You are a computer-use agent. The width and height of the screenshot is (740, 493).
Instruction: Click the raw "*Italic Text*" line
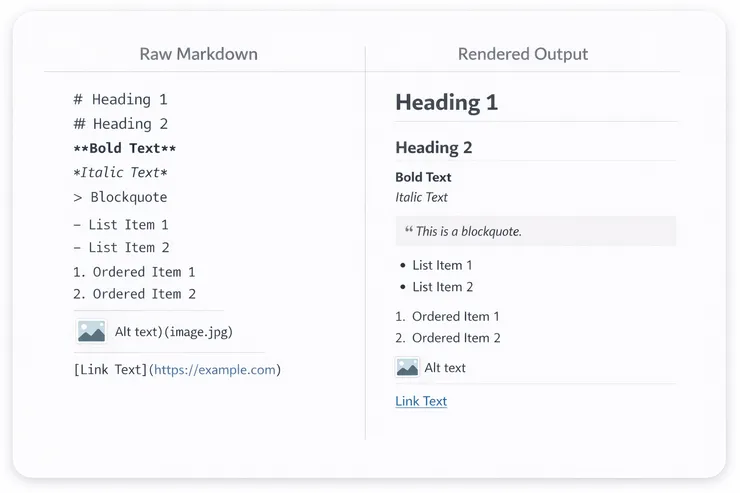(x=120, y=173)
